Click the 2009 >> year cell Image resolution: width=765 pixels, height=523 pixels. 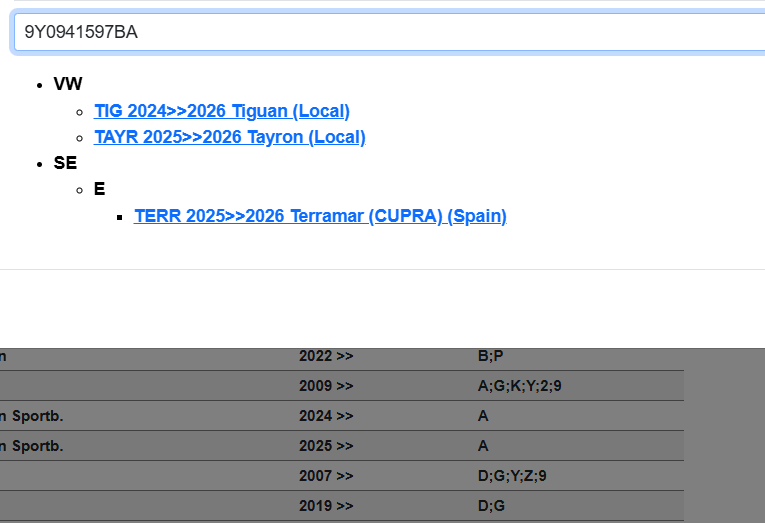(326, 386)
